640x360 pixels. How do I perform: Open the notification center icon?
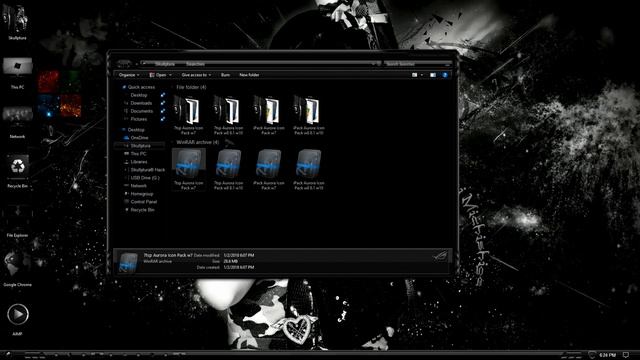pos(626,355)
